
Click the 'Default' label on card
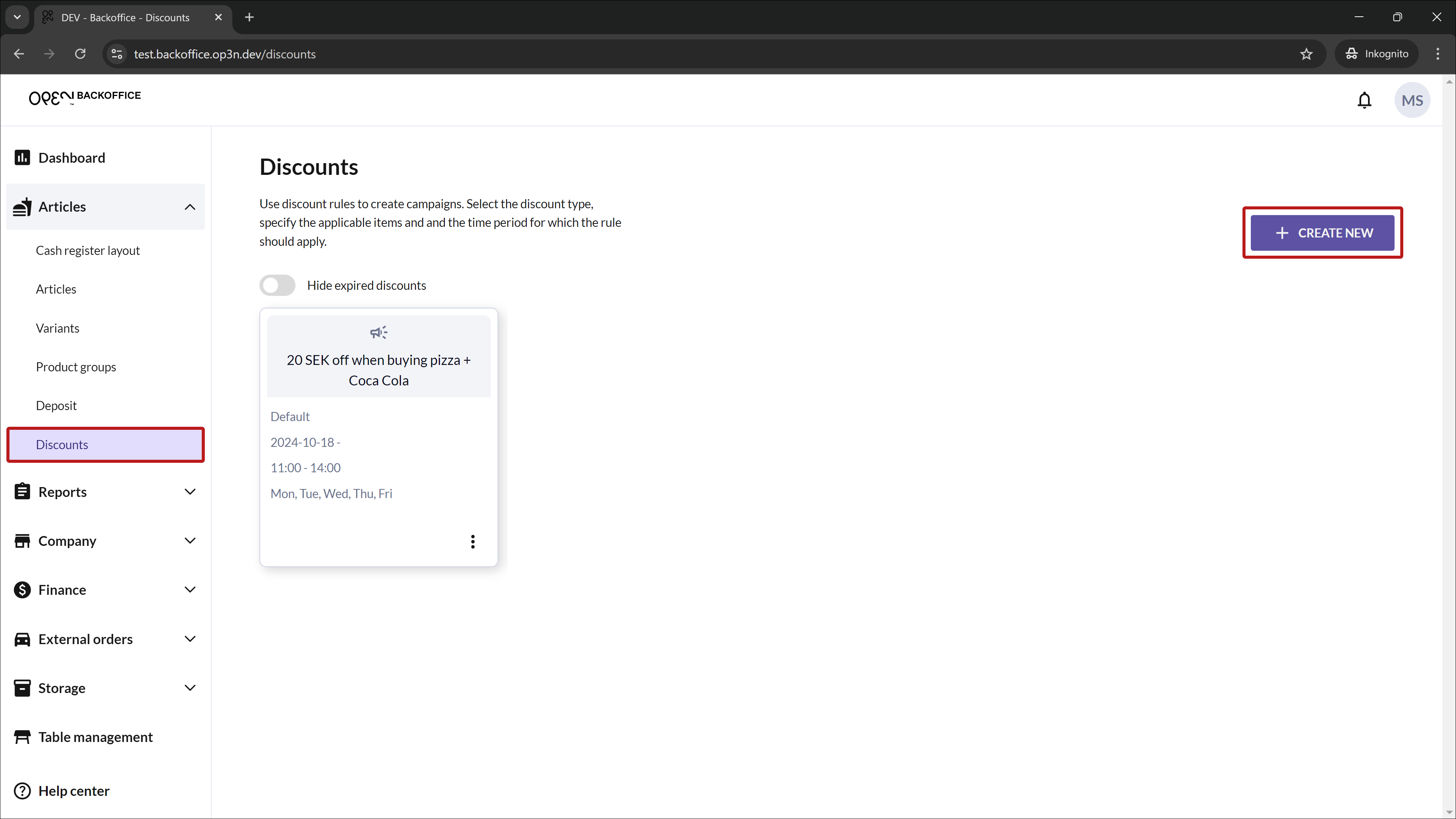click(x=290, y=417)
